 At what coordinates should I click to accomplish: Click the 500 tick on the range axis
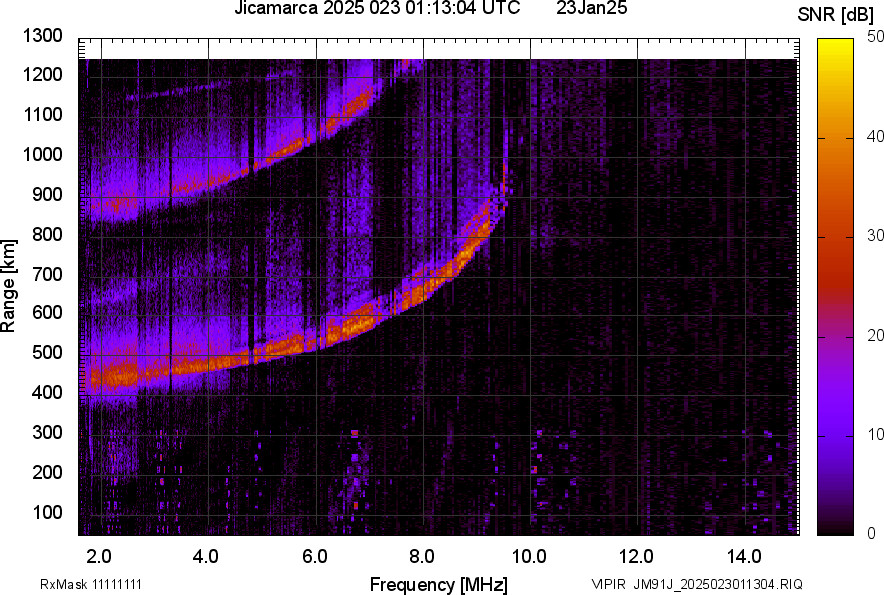pos(46,353)
